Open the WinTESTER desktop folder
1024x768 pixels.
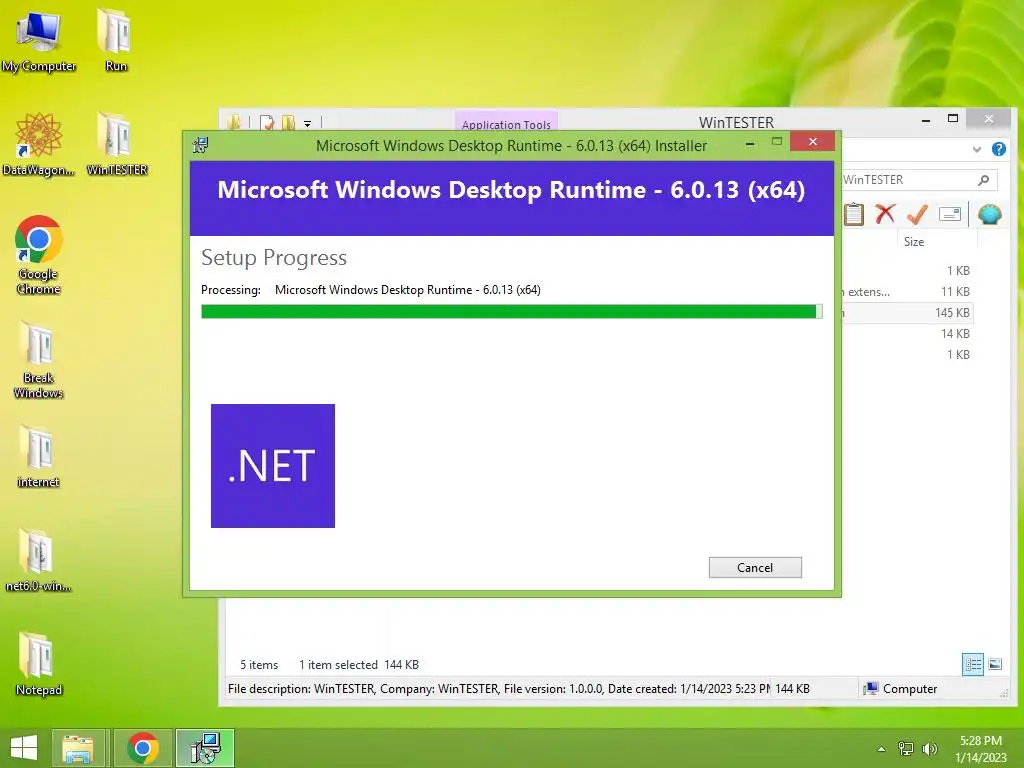coord(117,144)
